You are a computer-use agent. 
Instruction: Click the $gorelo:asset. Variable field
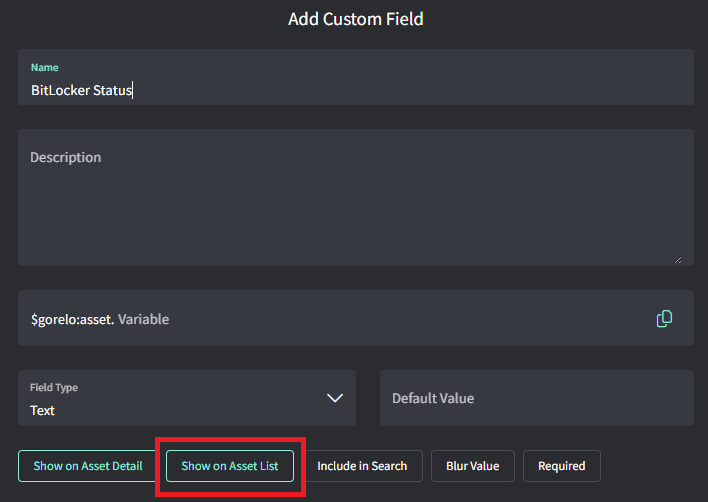pyautogui.click(x=356, y=318)
